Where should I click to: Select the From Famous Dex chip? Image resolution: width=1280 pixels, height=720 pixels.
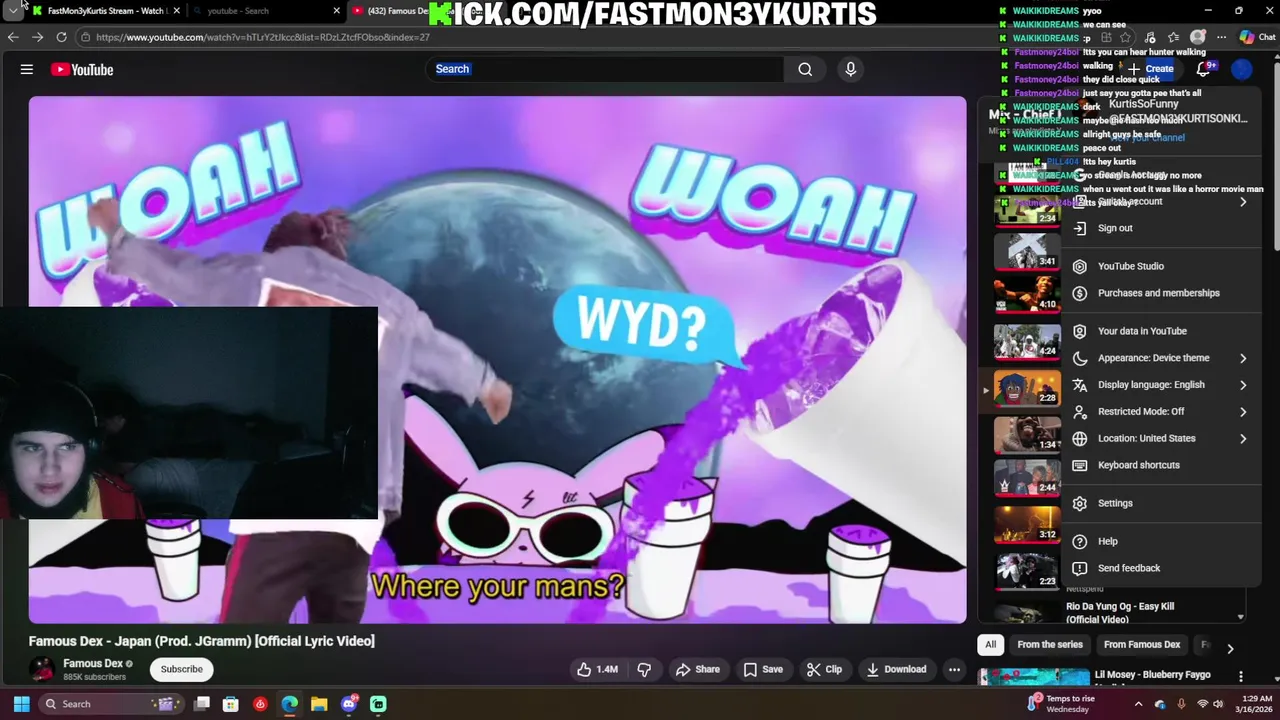point(1142,645)
